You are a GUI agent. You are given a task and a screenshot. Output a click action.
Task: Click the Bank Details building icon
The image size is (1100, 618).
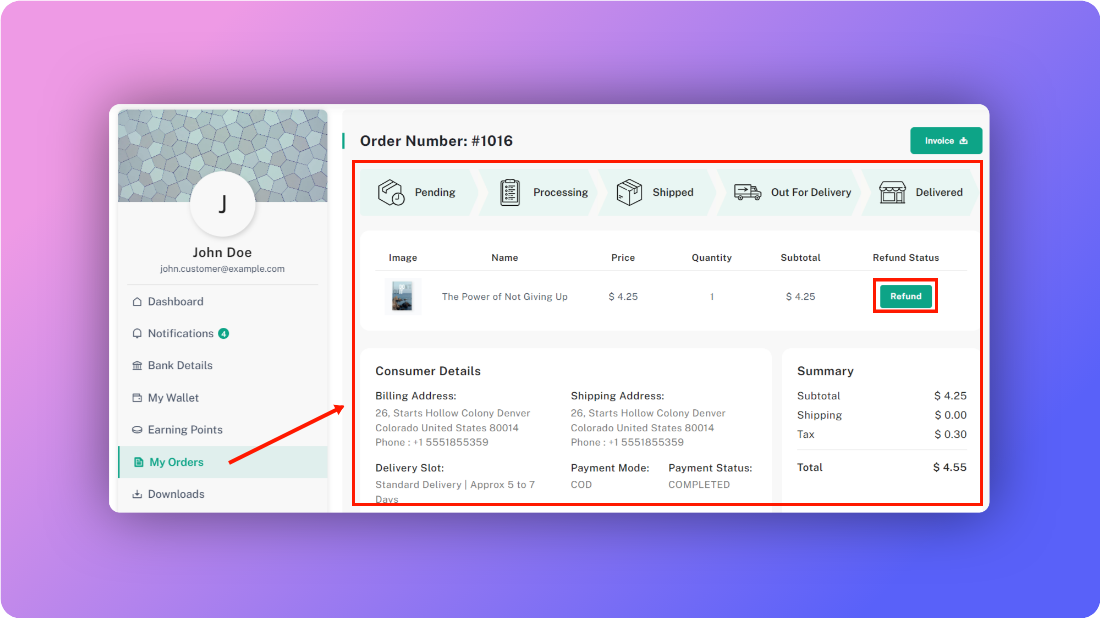pyautogui.click(x=137, y=366)
